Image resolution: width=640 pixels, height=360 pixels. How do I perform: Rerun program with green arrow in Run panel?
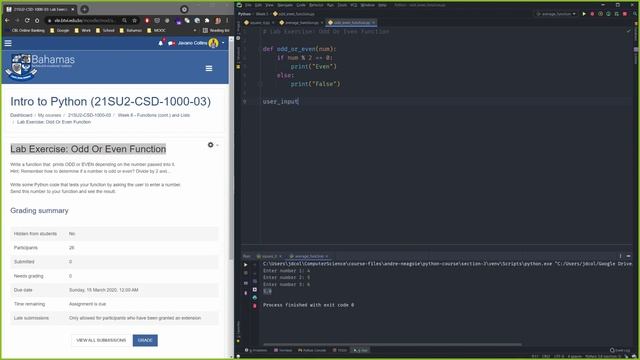(x=245, y=264)
